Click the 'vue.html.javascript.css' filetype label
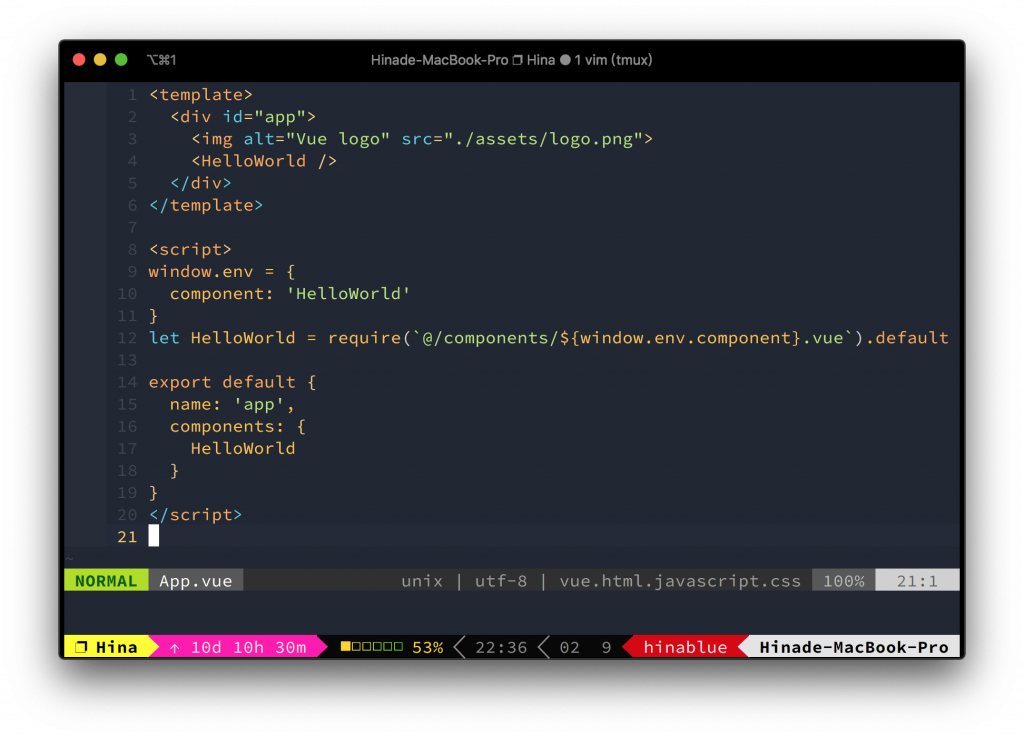 pos(680,580)
